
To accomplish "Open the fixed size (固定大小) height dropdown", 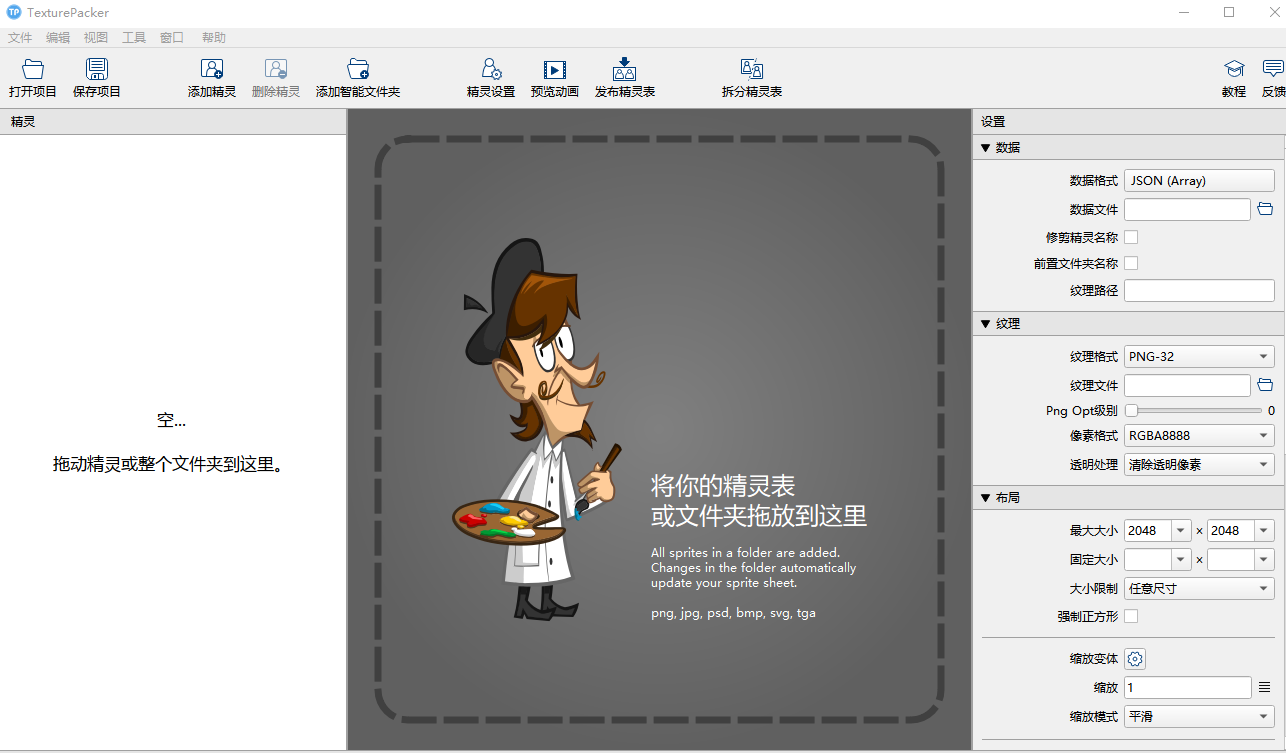I will pyautogui.click(x=1264, y=560).
